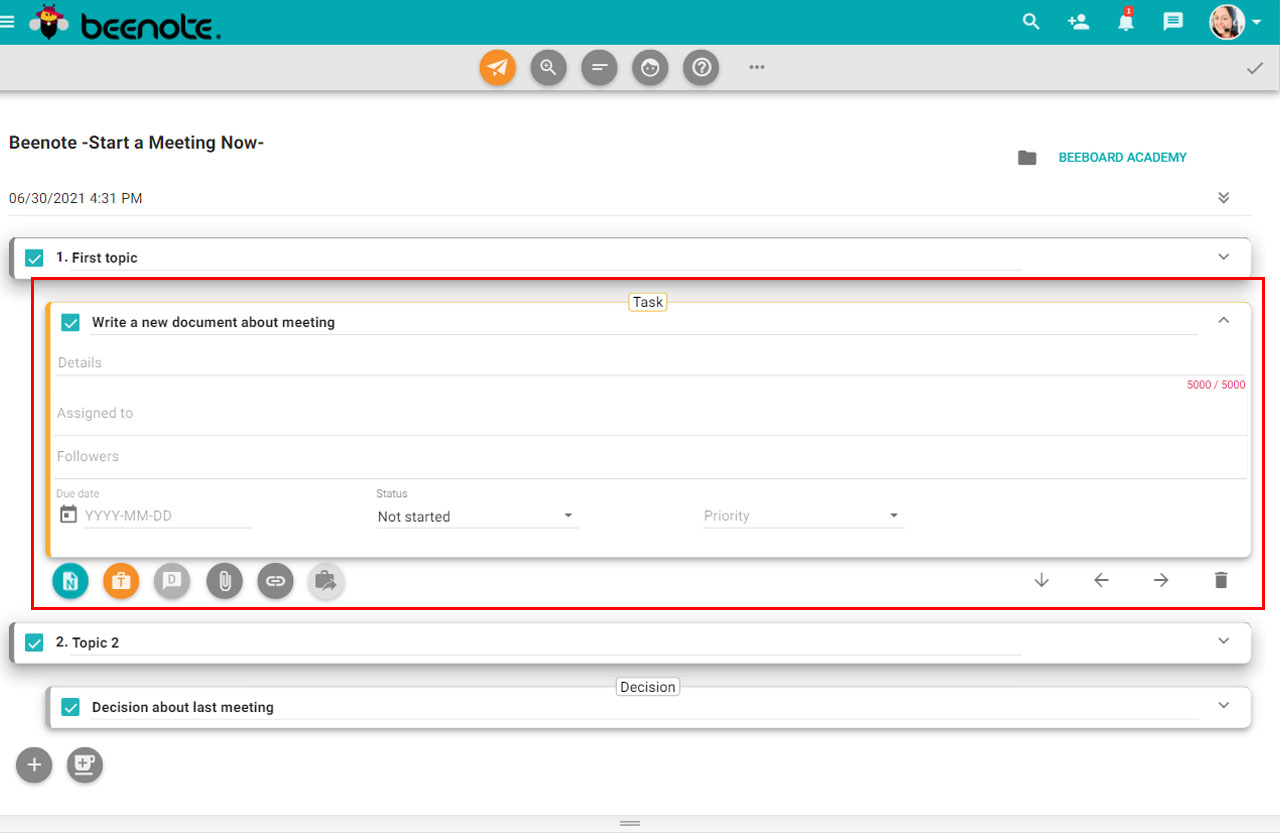Open the help question mark icon
The image size is (1280, 838).
[x=701, y=67]
